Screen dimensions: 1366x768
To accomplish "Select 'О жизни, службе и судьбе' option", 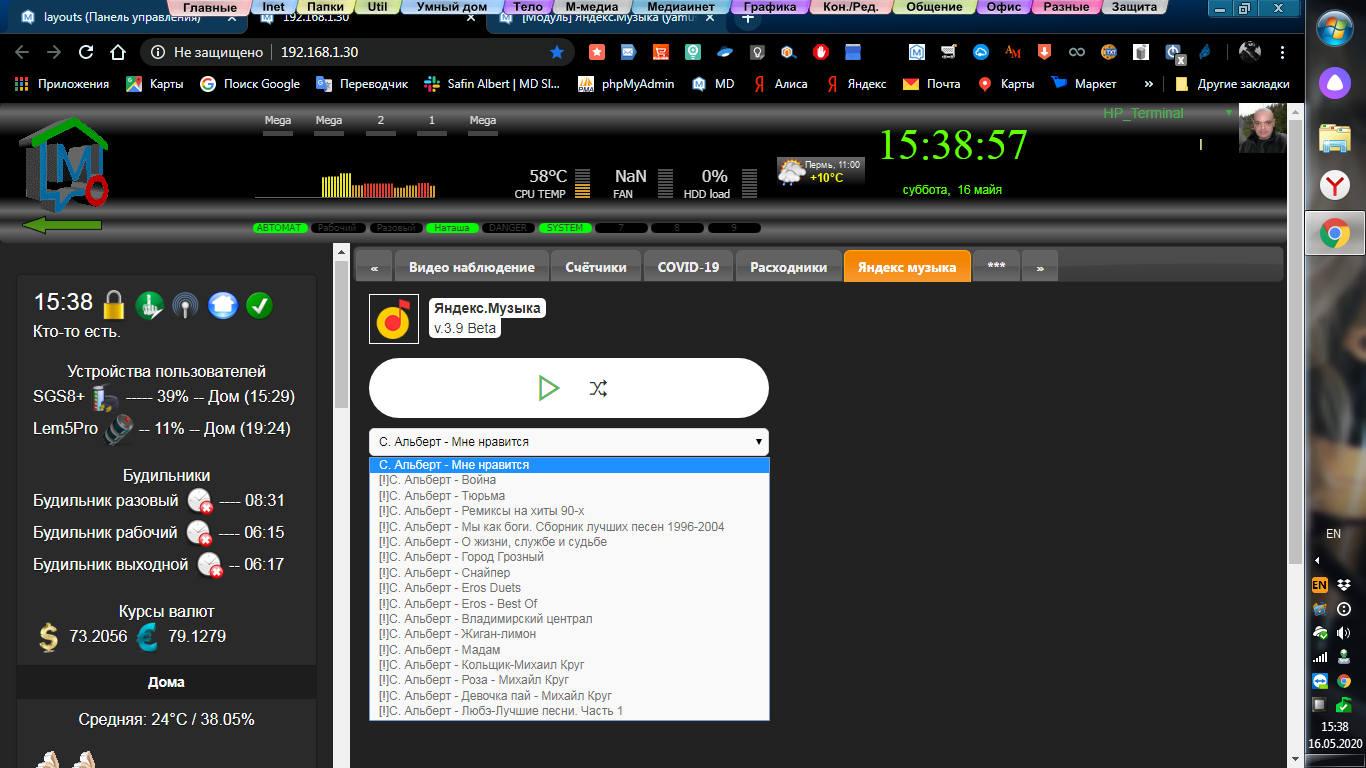I will (569, 542).
